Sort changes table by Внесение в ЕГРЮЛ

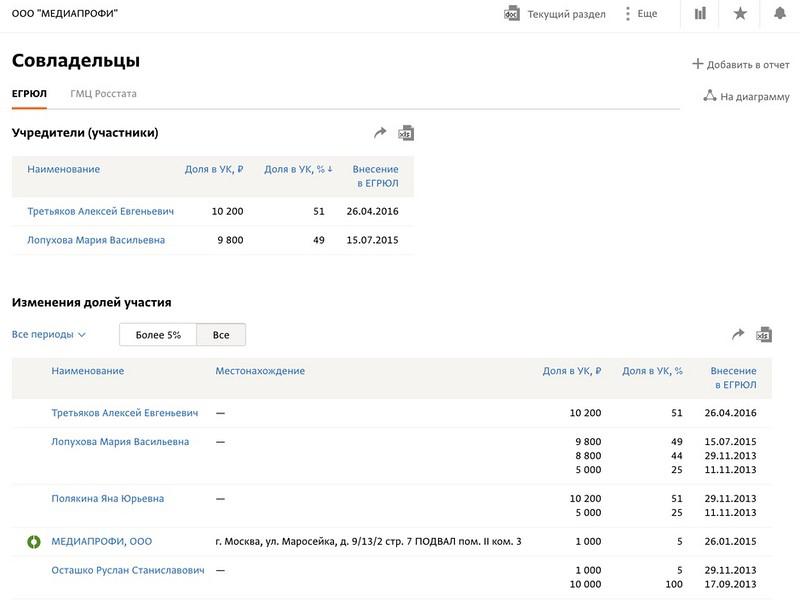point(734,378)
